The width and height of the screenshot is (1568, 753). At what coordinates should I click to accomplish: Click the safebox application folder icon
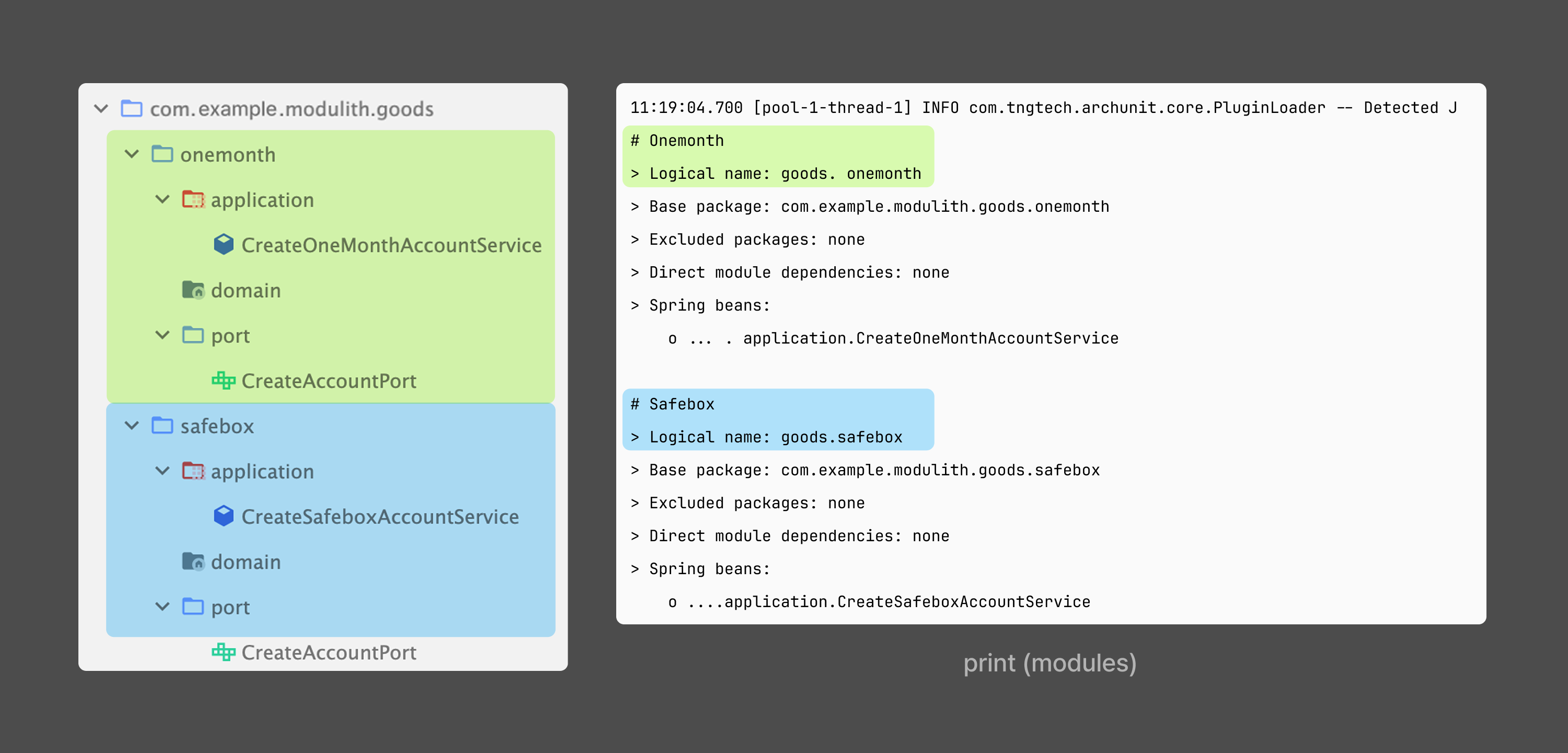coord(193,471)
